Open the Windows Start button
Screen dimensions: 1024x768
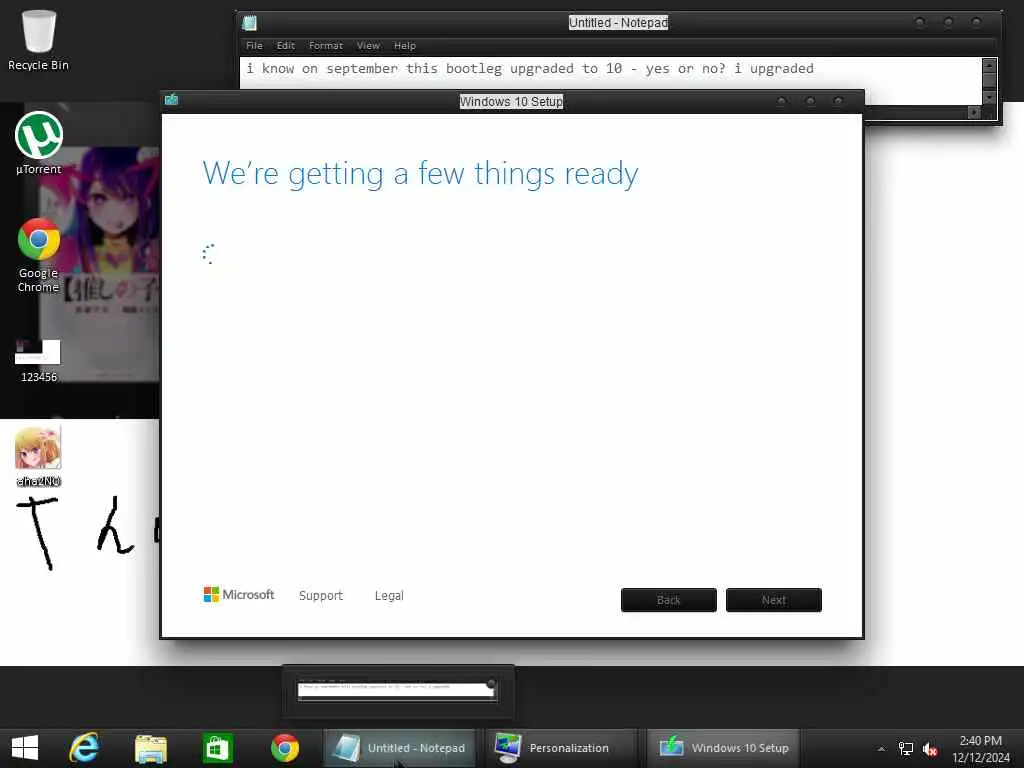(x=25, y=748)
